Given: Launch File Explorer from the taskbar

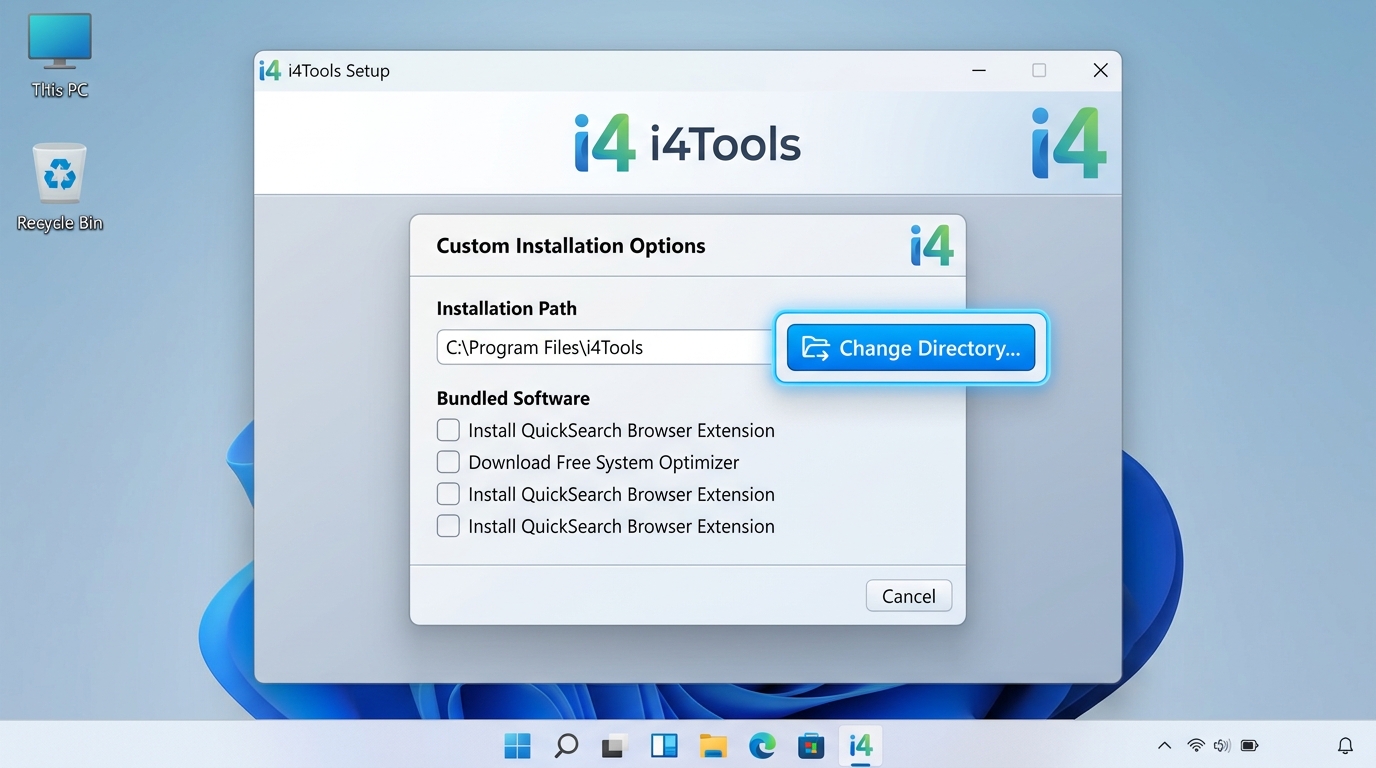Looking at the screenshot, I should [x=713, y=746].
